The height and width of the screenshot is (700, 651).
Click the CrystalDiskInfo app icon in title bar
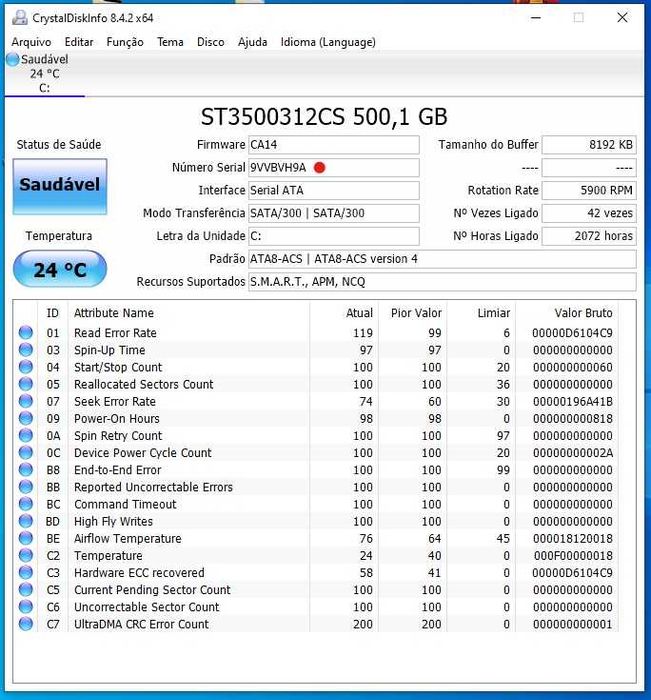20,18
